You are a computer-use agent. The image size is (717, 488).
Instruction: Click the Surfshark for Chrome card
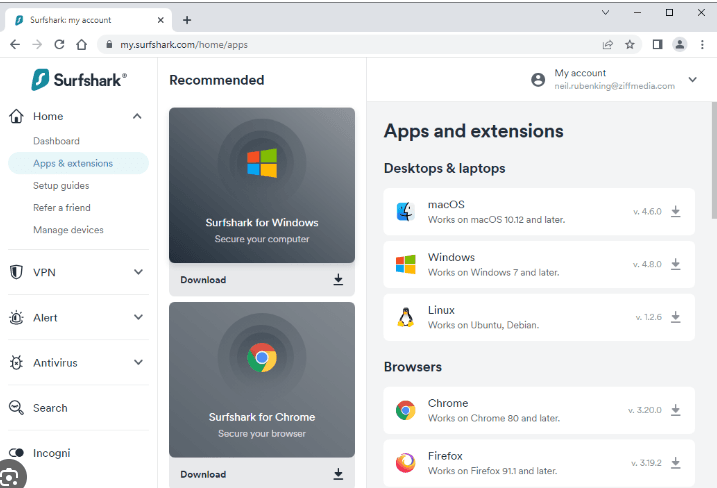(x=262, y=380)
